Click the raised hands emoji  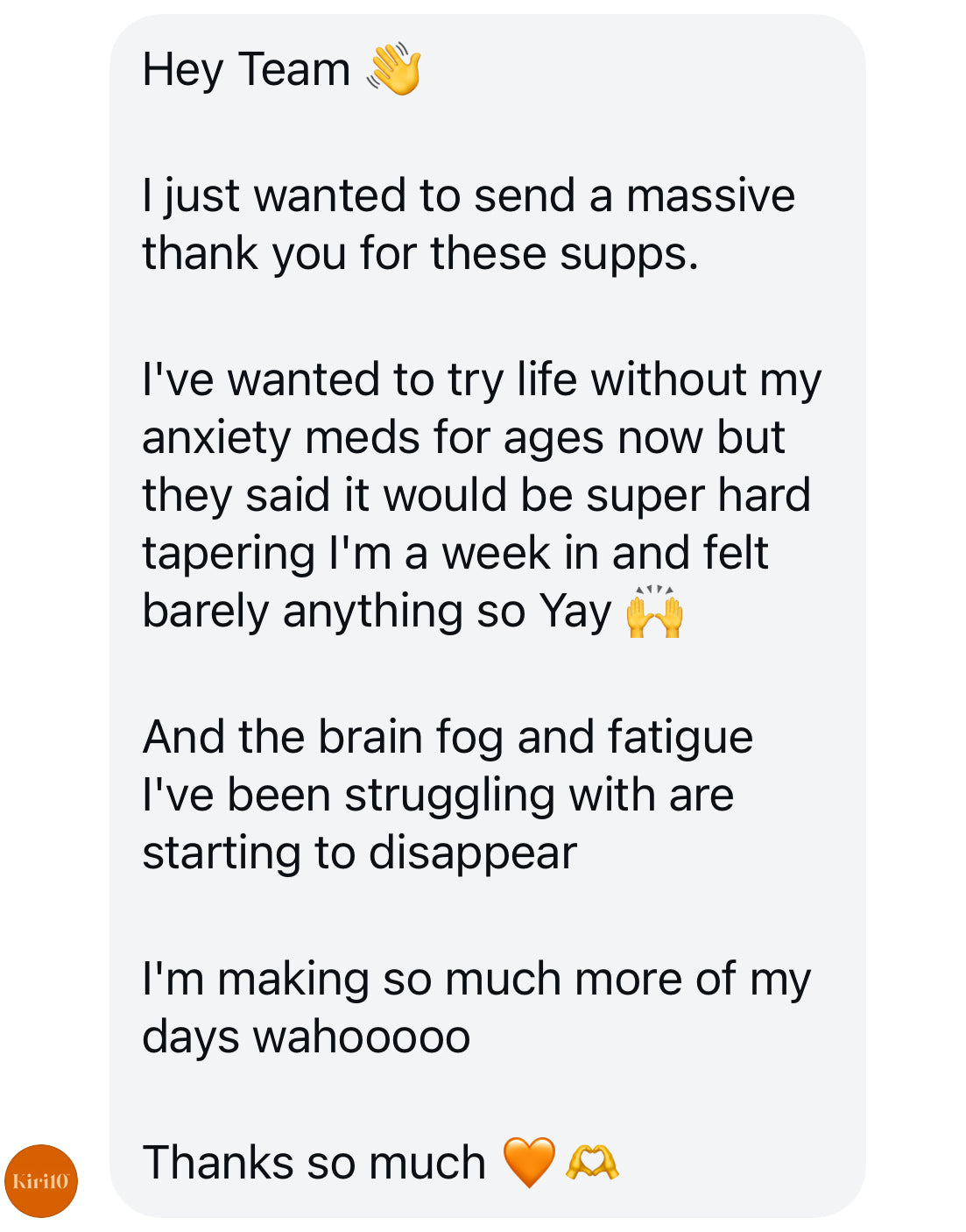tap(655, 611)
